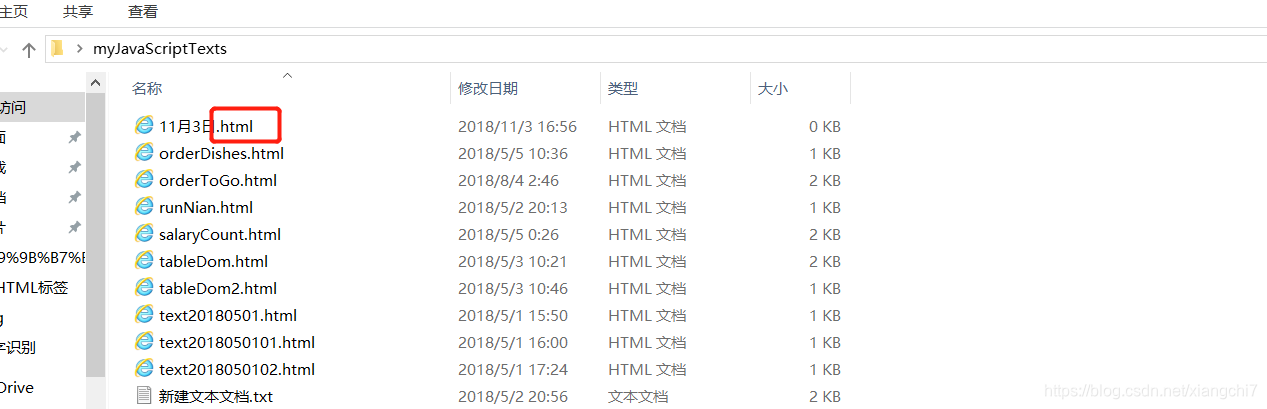1267x409 pixels.
Task: Click the date 2018/5/2 20:13
Action: 513,207
